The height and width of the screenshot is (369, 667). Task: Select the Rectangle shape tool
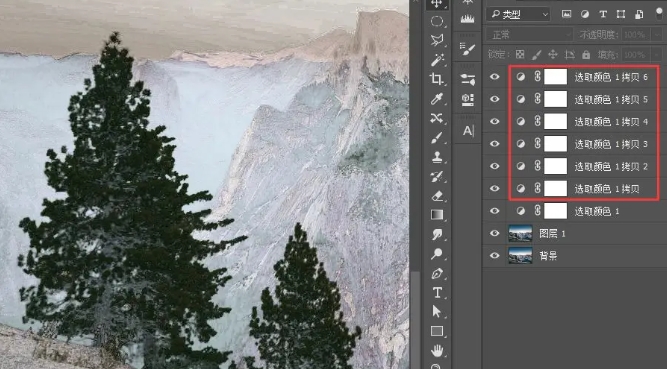437,331
